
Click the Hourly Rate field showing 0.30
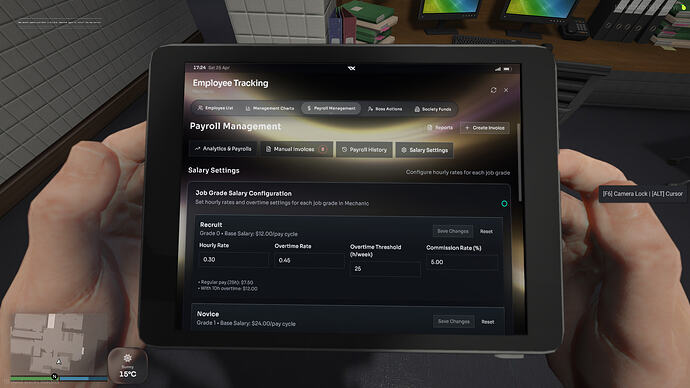point(233,260)
